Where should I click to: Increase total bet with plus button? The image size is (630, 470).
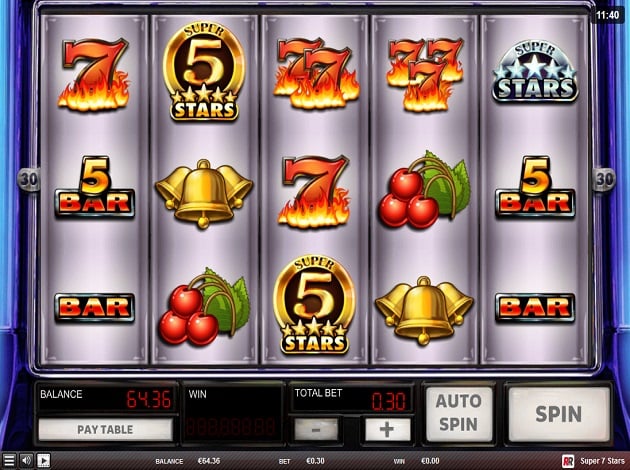387,429
